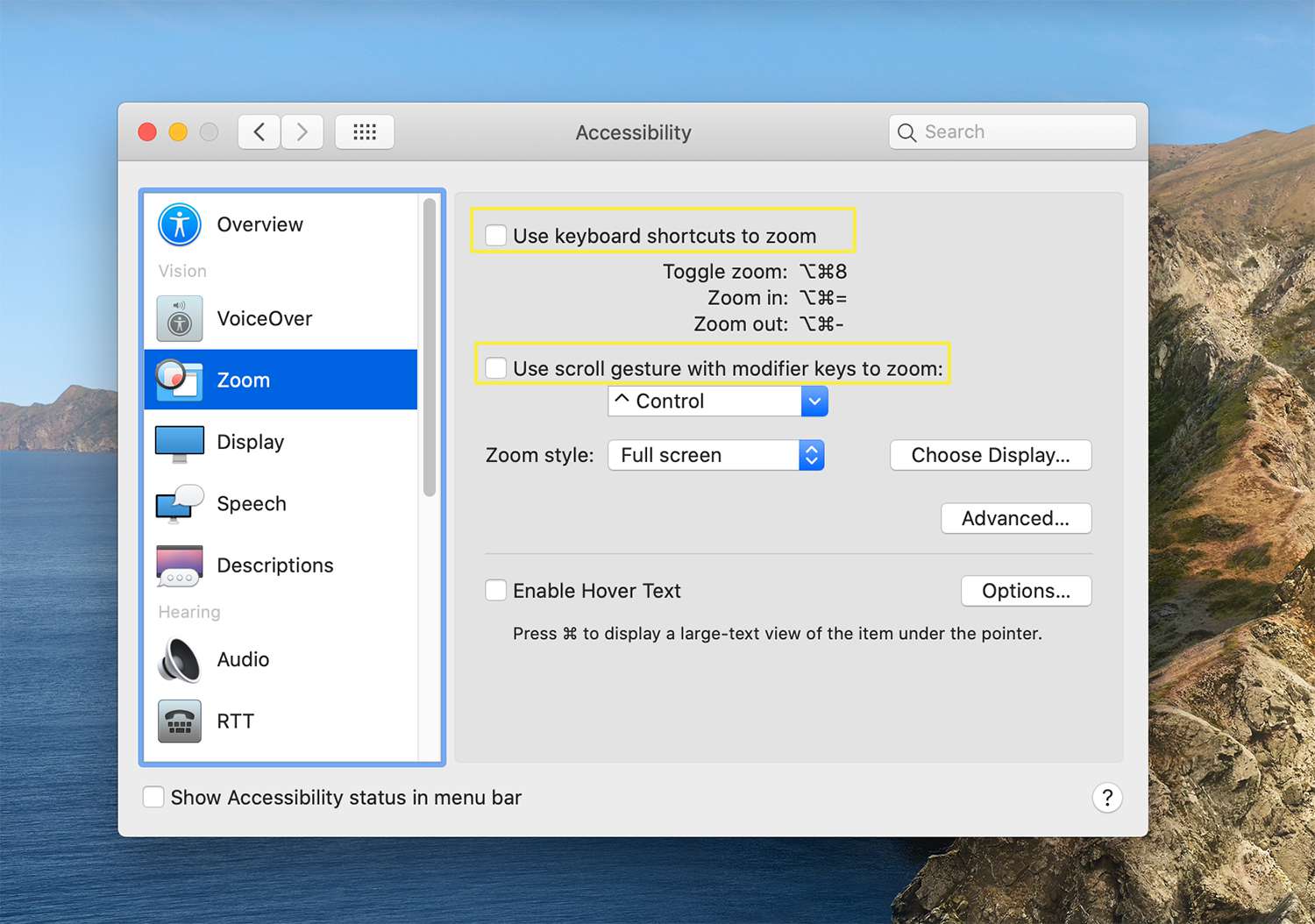
Task: Check Show Accessibility status in menu bar
Action: coord(153,797)
